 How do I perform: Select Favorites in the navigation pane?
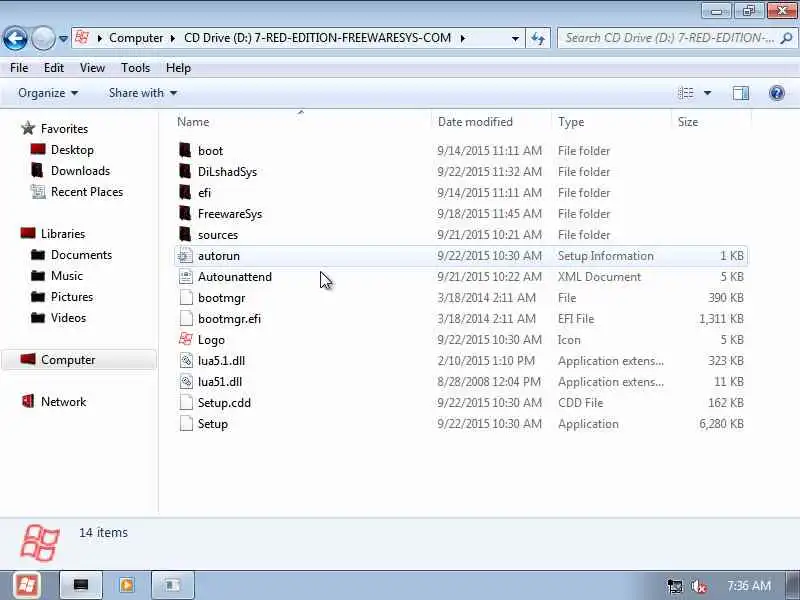click(x=64, y=129)
